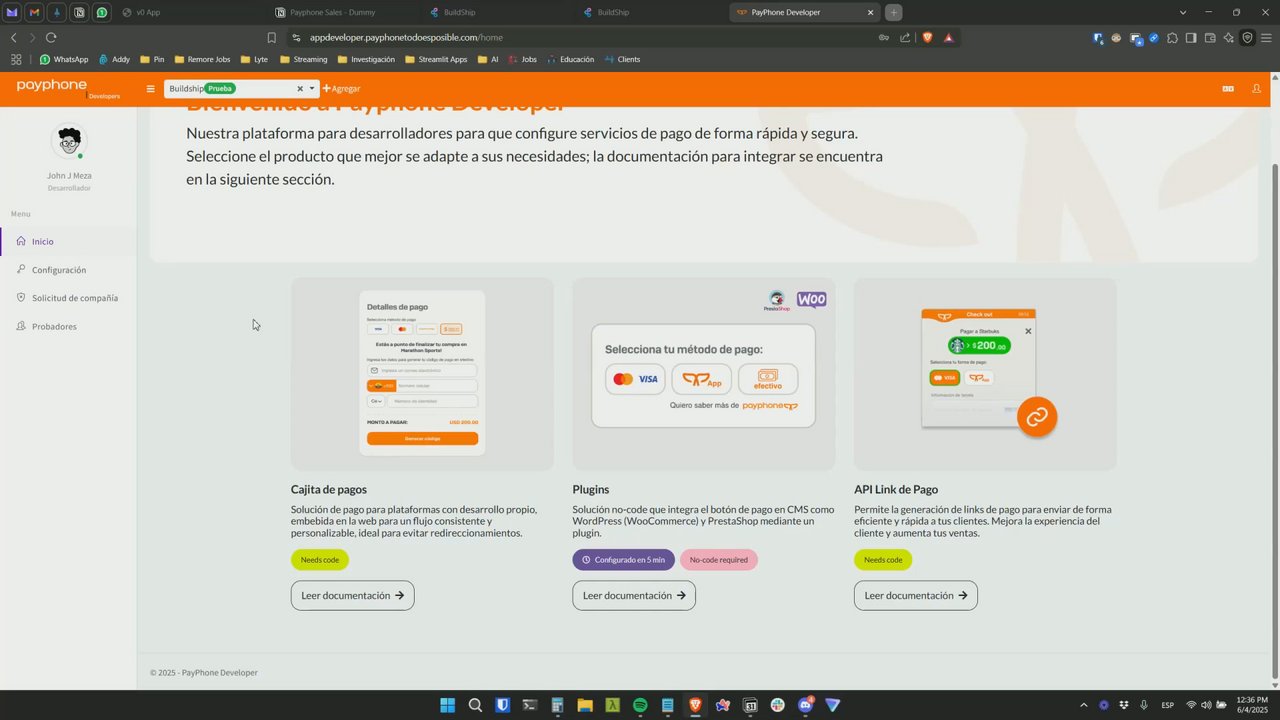Switch to the Payphone Sales - Dummy tab
The image size is (1280, 720).
345,12
